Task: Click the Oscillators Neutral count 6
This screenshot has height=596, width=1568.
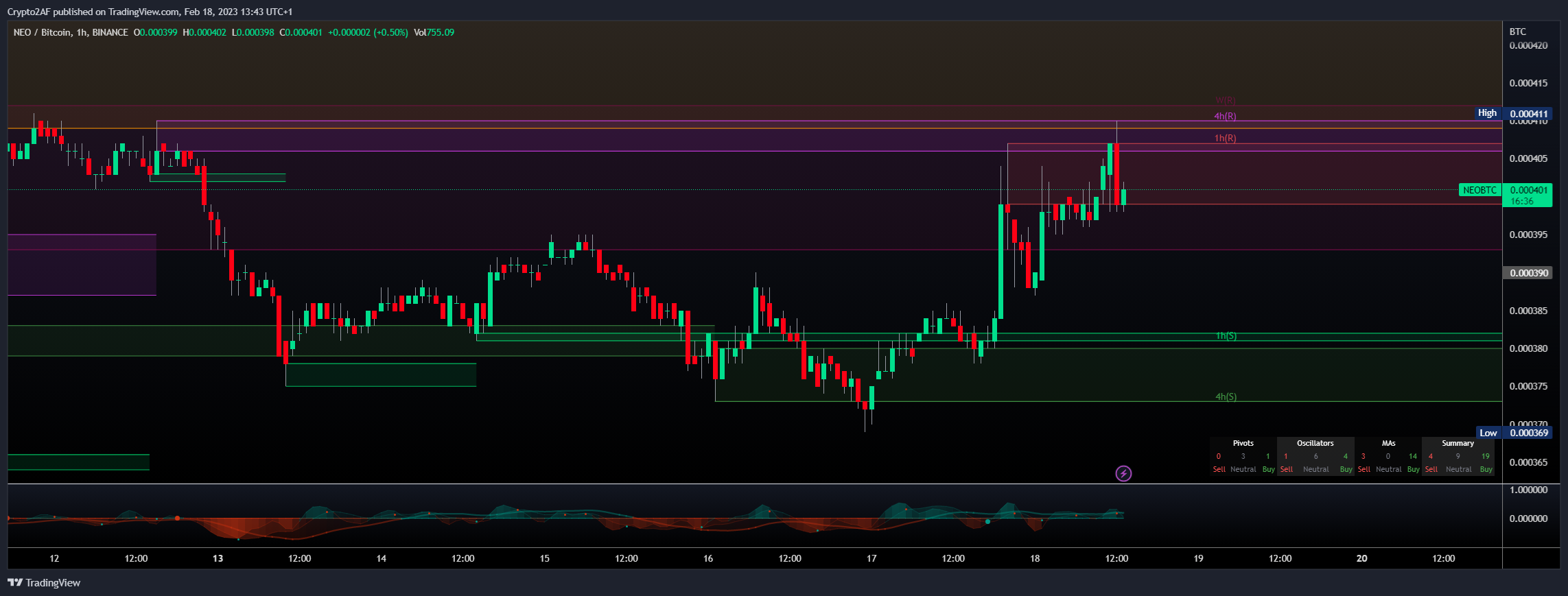Action: (x=1315, y=457)
